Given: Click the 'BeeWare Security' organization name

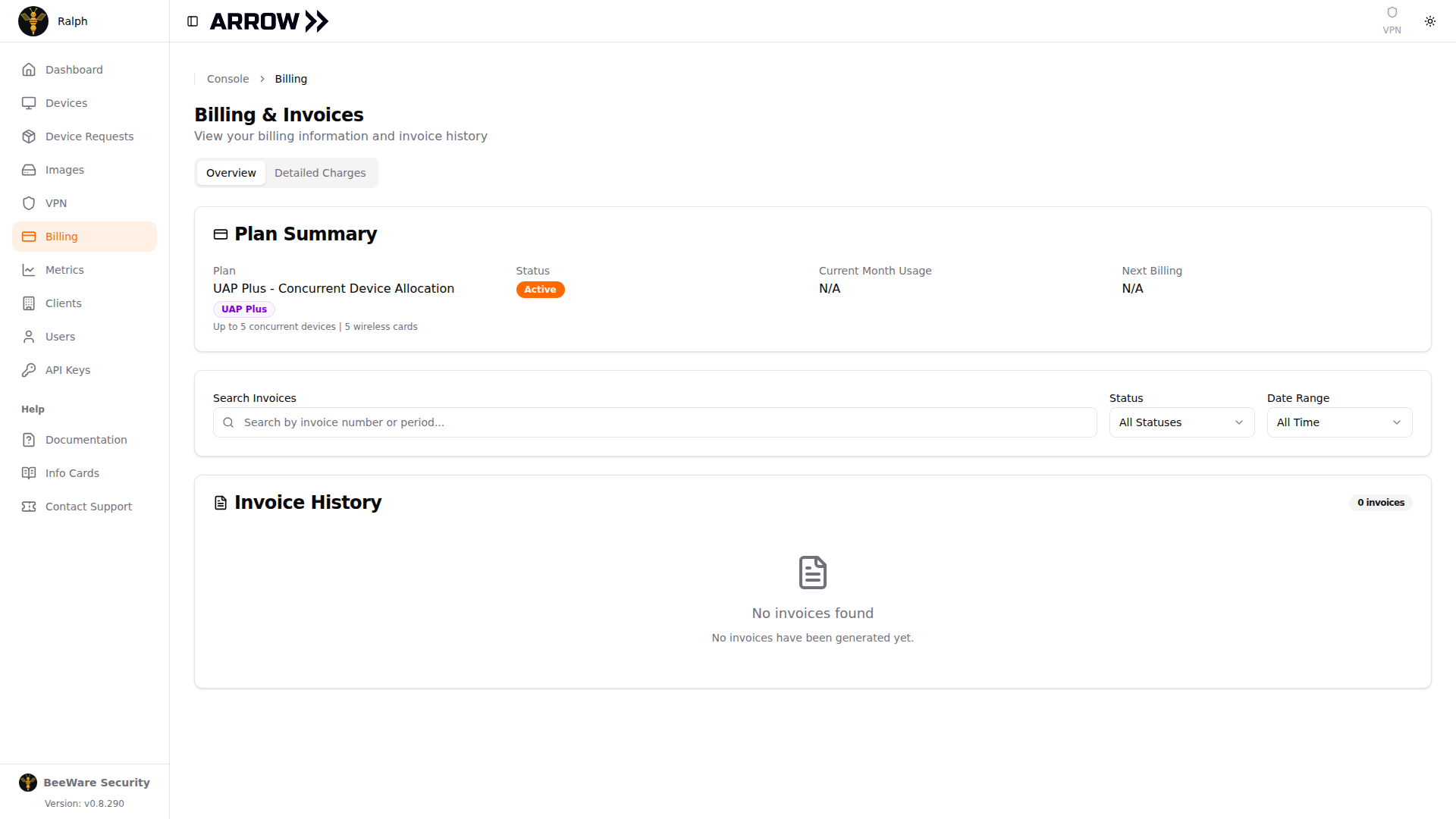Looking at the screenshot, I should [96, 783].
